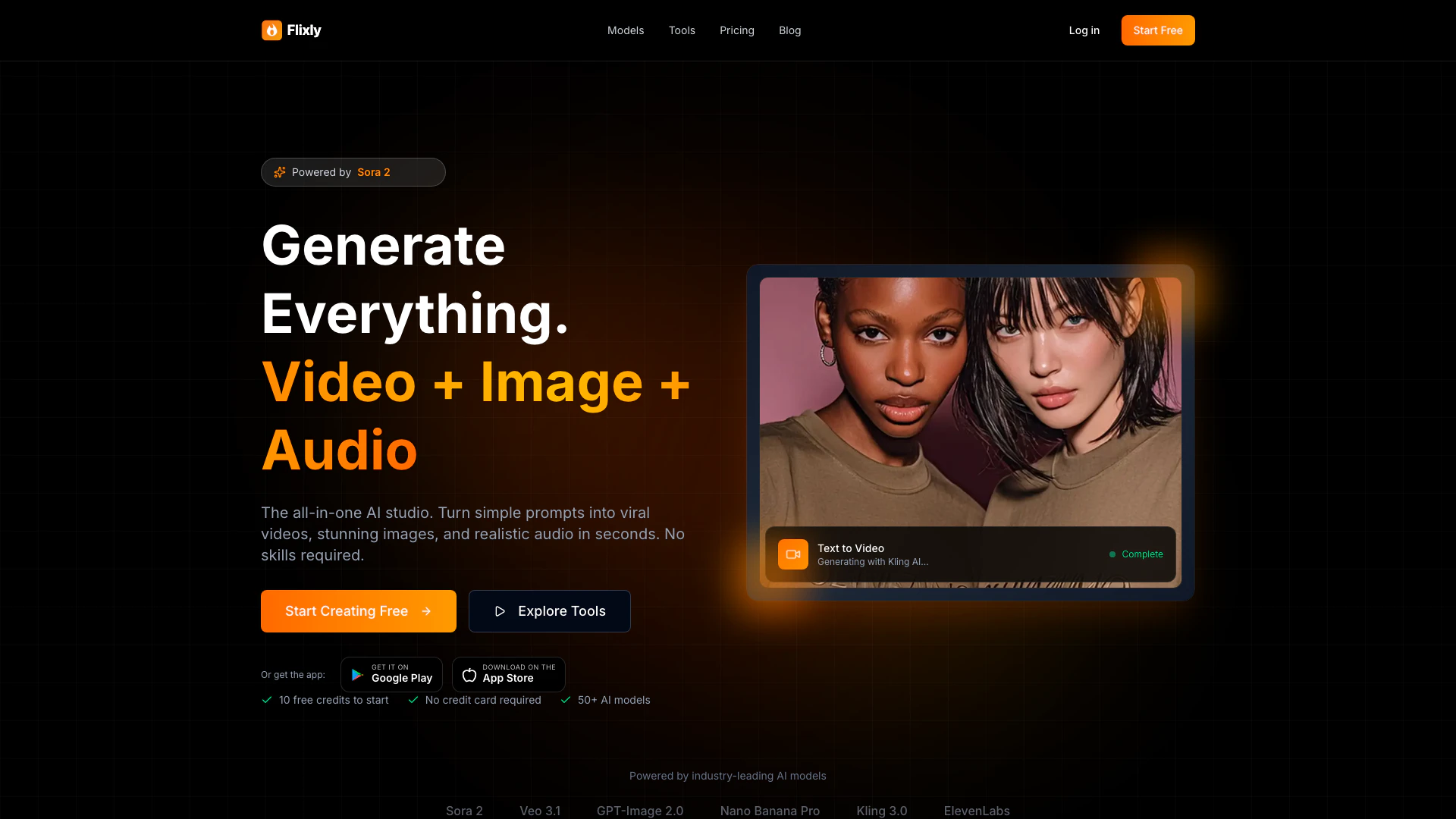Click the Powered by Sora 2 badge
This screenshot has width=1456, height=819.
353,172
